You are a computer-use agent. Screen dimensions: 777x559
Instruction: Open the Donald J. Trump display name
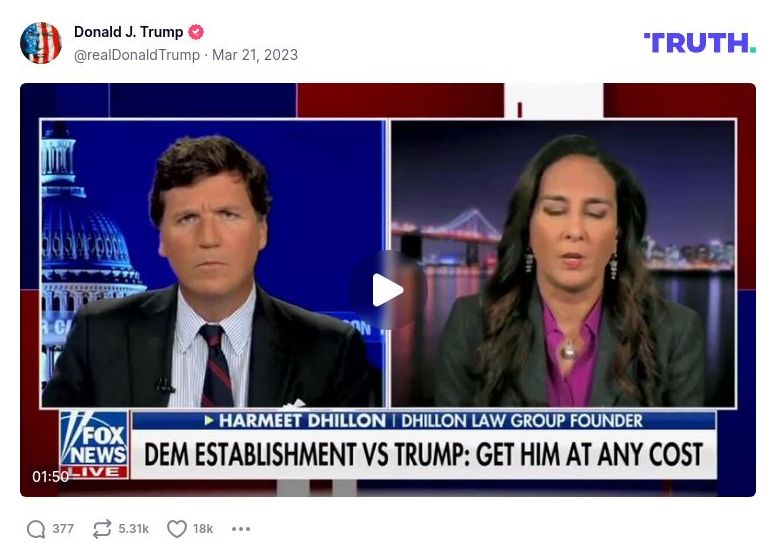pyautogui.click(x=128, y=32)
